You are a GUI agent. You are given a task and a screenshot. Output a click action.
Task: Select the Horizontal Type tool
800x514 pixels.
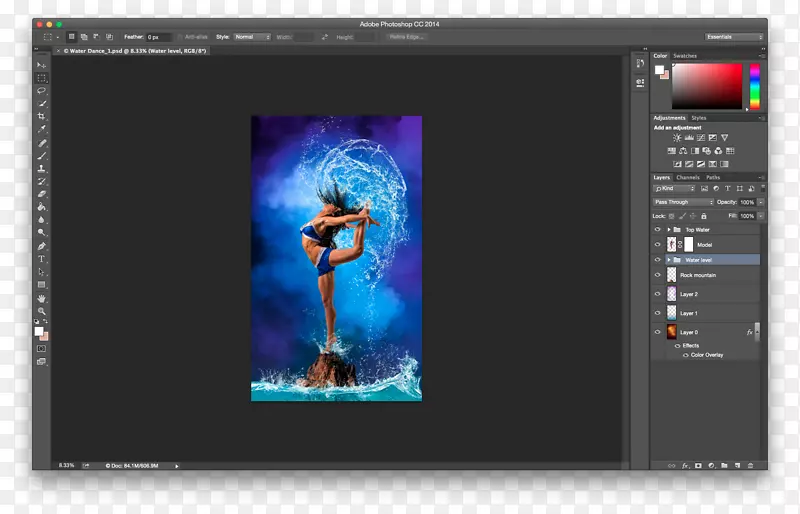coord(42,259)
